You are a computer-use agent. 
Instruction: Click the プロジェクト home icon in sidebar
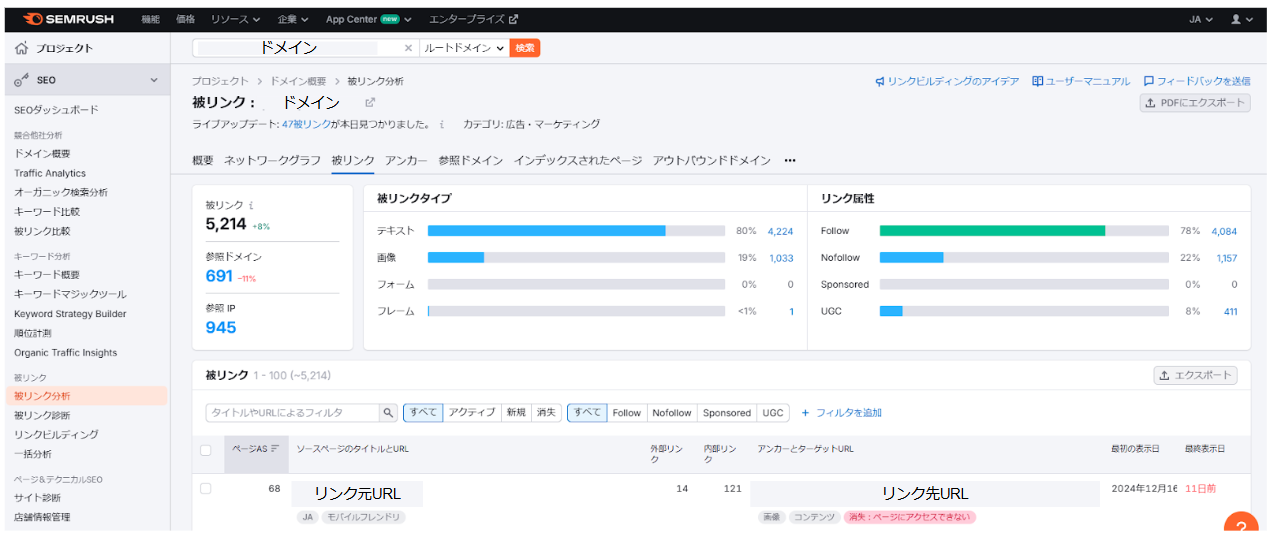point(22,48)
